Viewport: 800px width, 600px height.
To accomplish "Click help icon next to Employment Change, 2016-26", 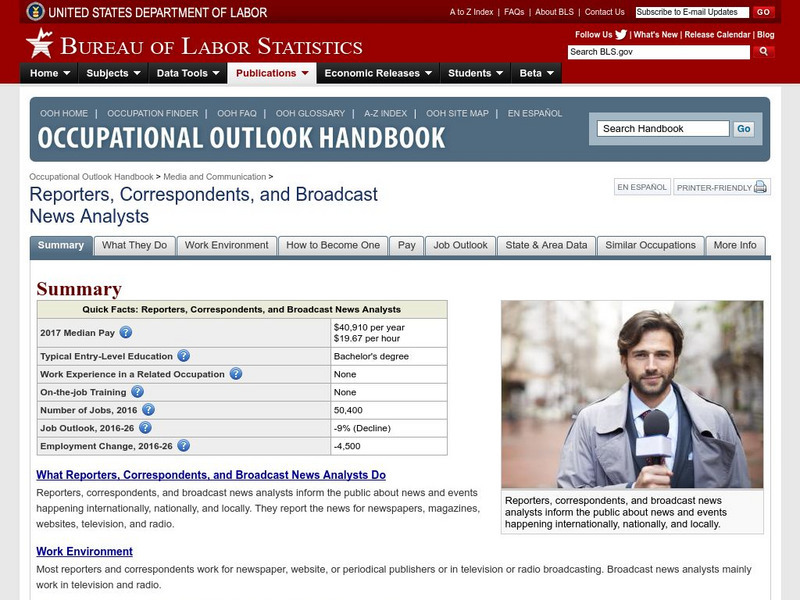I will [183, 446].
